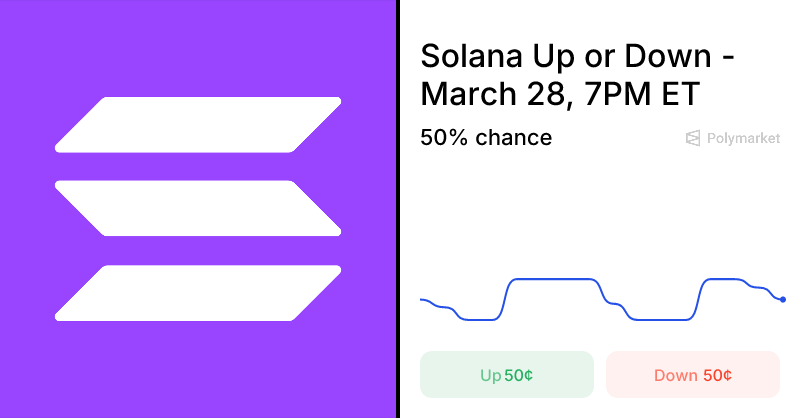This screenshot has height=418, width=800.
Task: Click the chart line's left starting point
Action: pos(422,299)
